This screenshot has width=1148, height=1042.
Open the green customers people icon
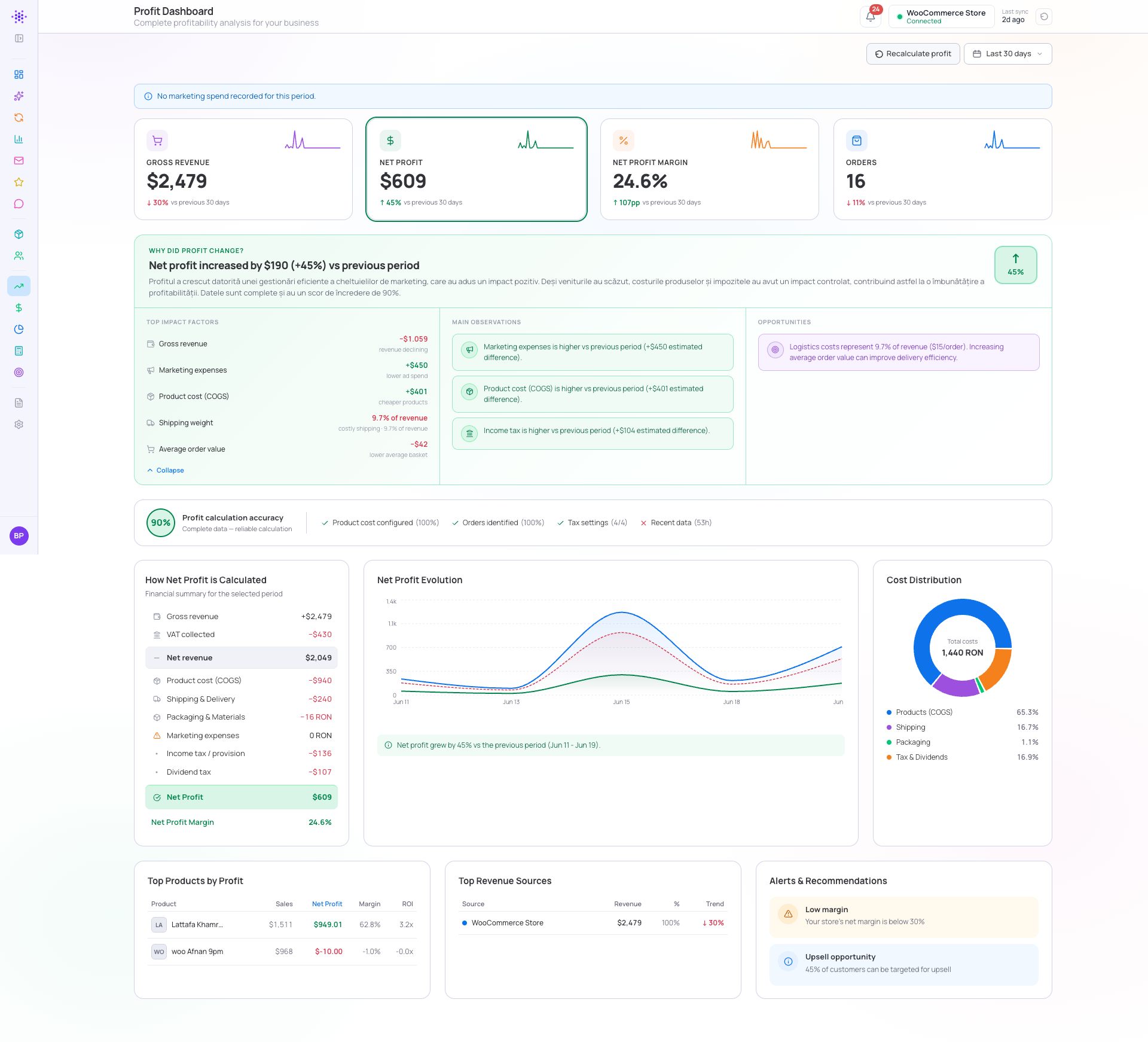[x=19, y=256]
